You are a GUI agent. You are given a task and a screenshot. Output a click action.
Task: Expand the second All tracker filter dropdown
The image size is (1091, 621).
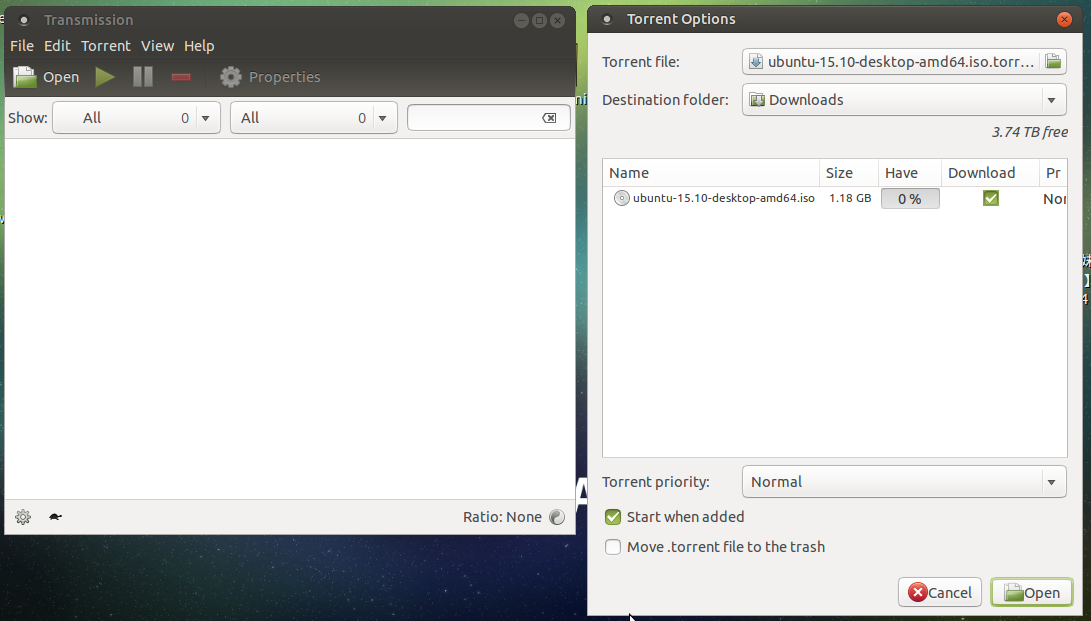(314, 118)
